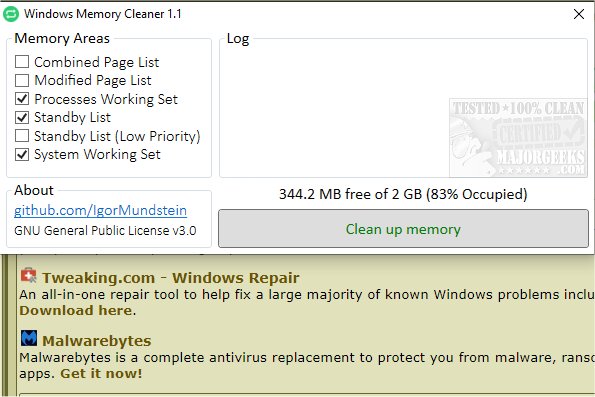Open the Tweaking.com - Windows Repair link
This screenshot has width=595, height=397.
pos(170,278)
